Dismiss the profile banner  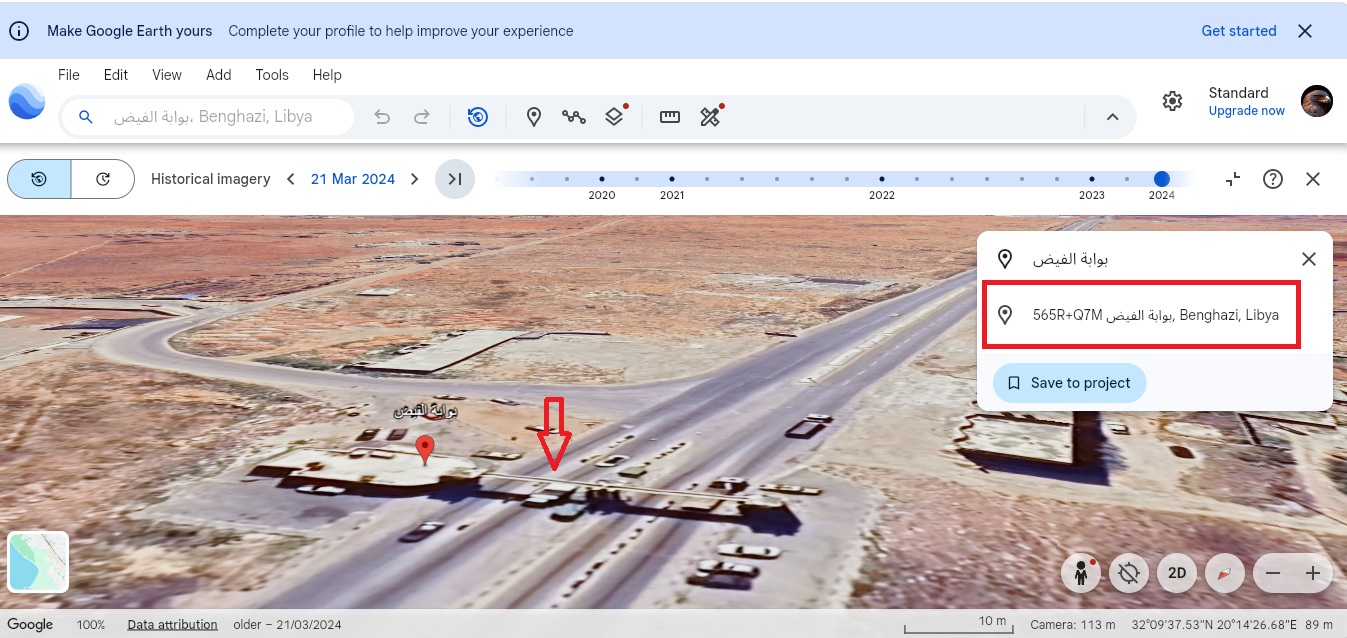pos(1305,31)
